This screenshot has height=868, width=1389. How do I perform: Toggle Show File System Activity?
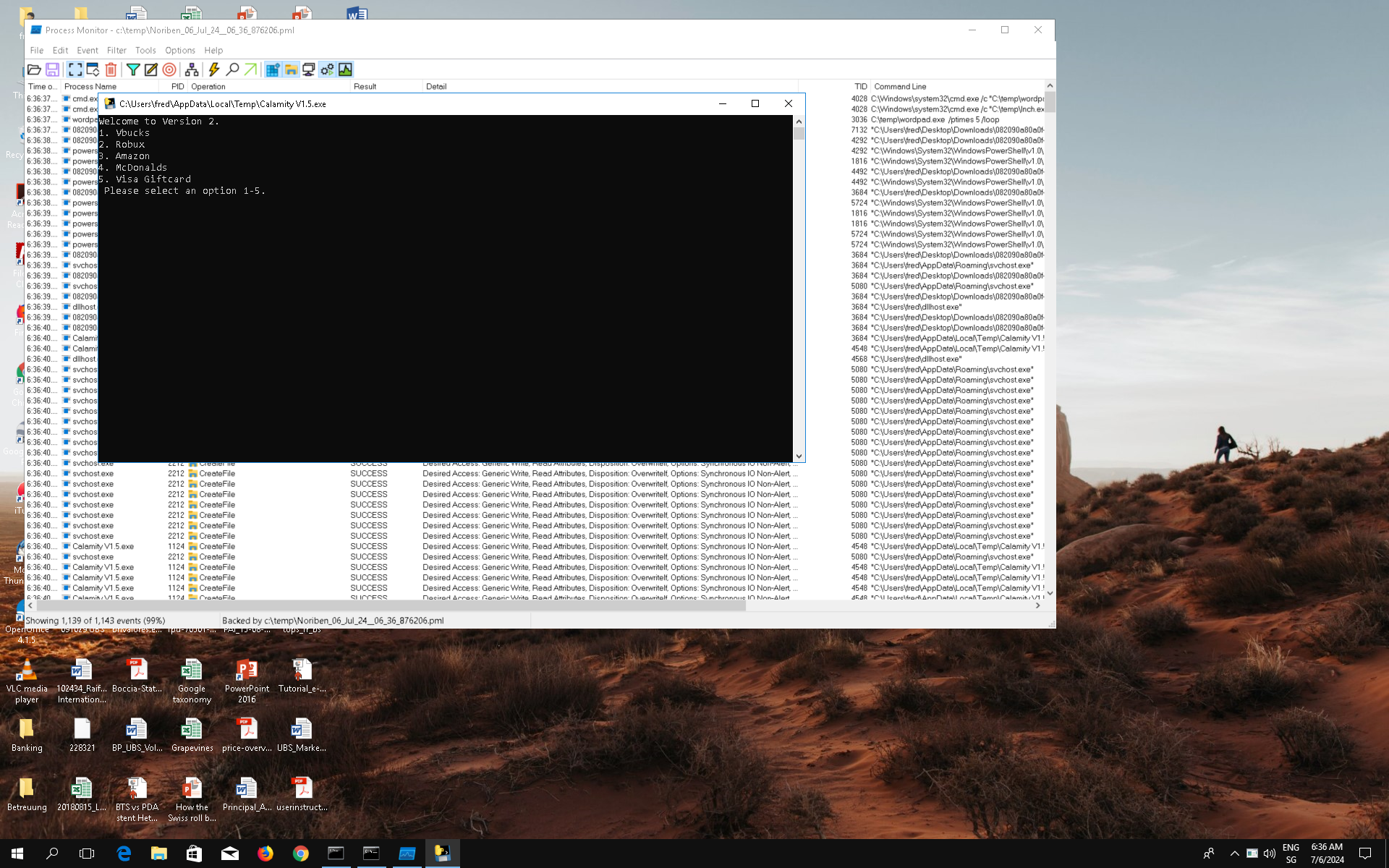[x=291, y=69]
